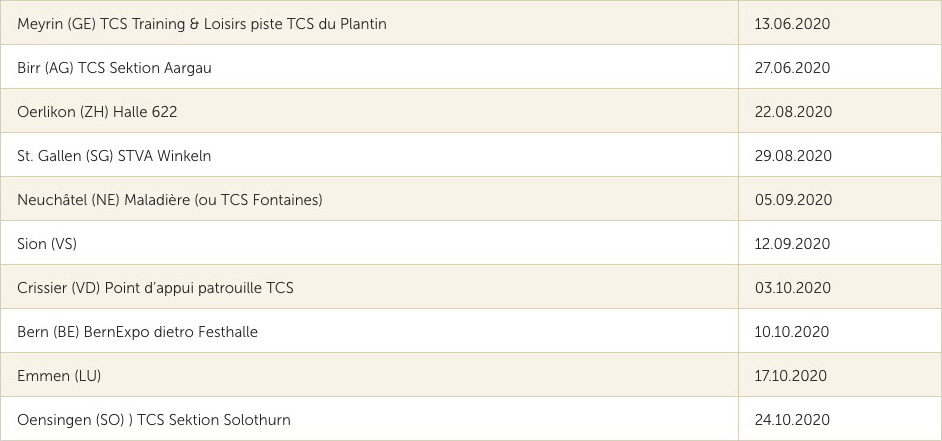Click the Oerlikon (ZH) Halle 622 entry
The width and height of the screenshot is (942, 441).
[97, 112]
